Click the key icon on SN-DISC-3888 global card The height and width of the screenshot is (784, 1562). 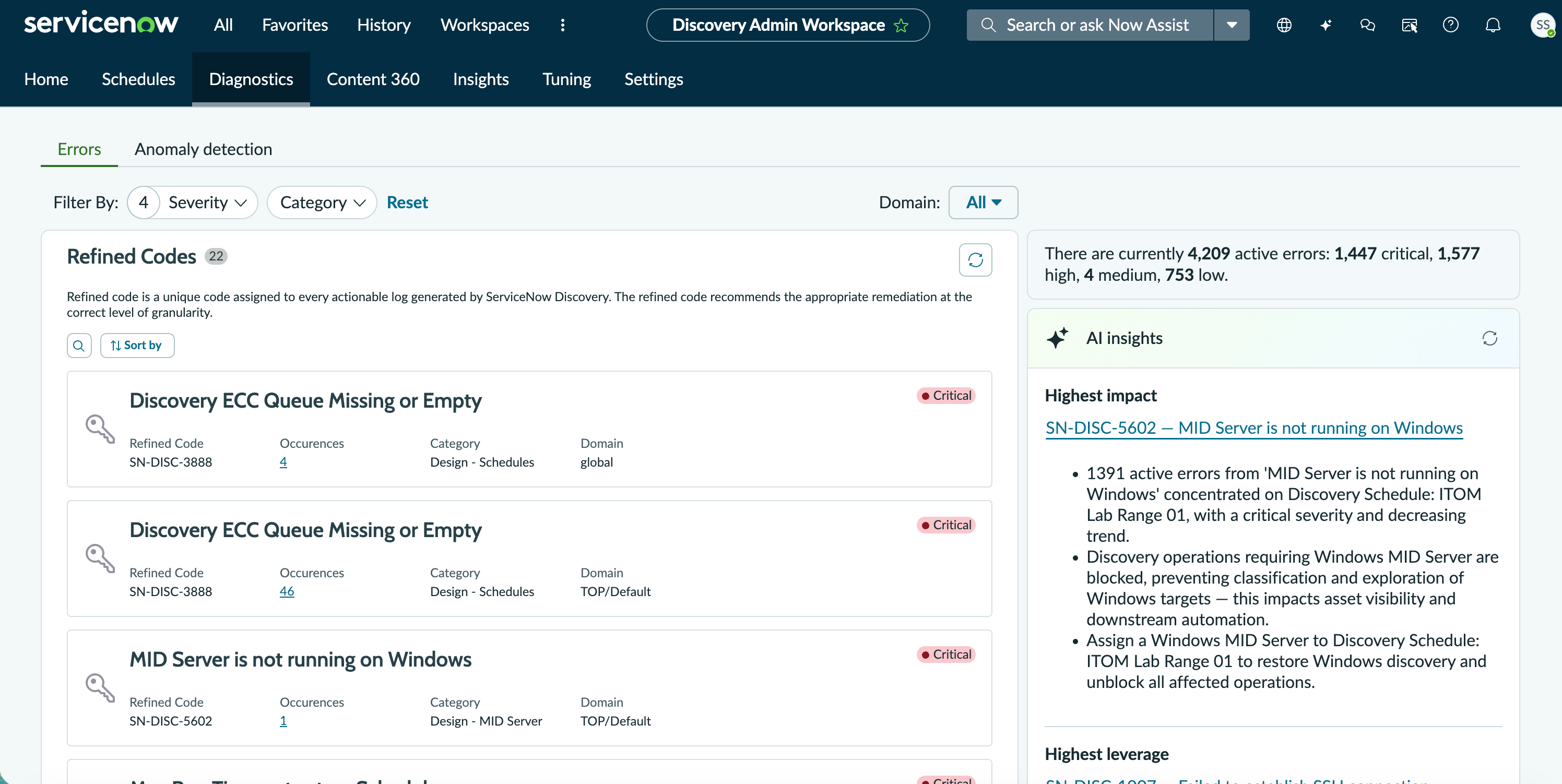click(100, 429)
